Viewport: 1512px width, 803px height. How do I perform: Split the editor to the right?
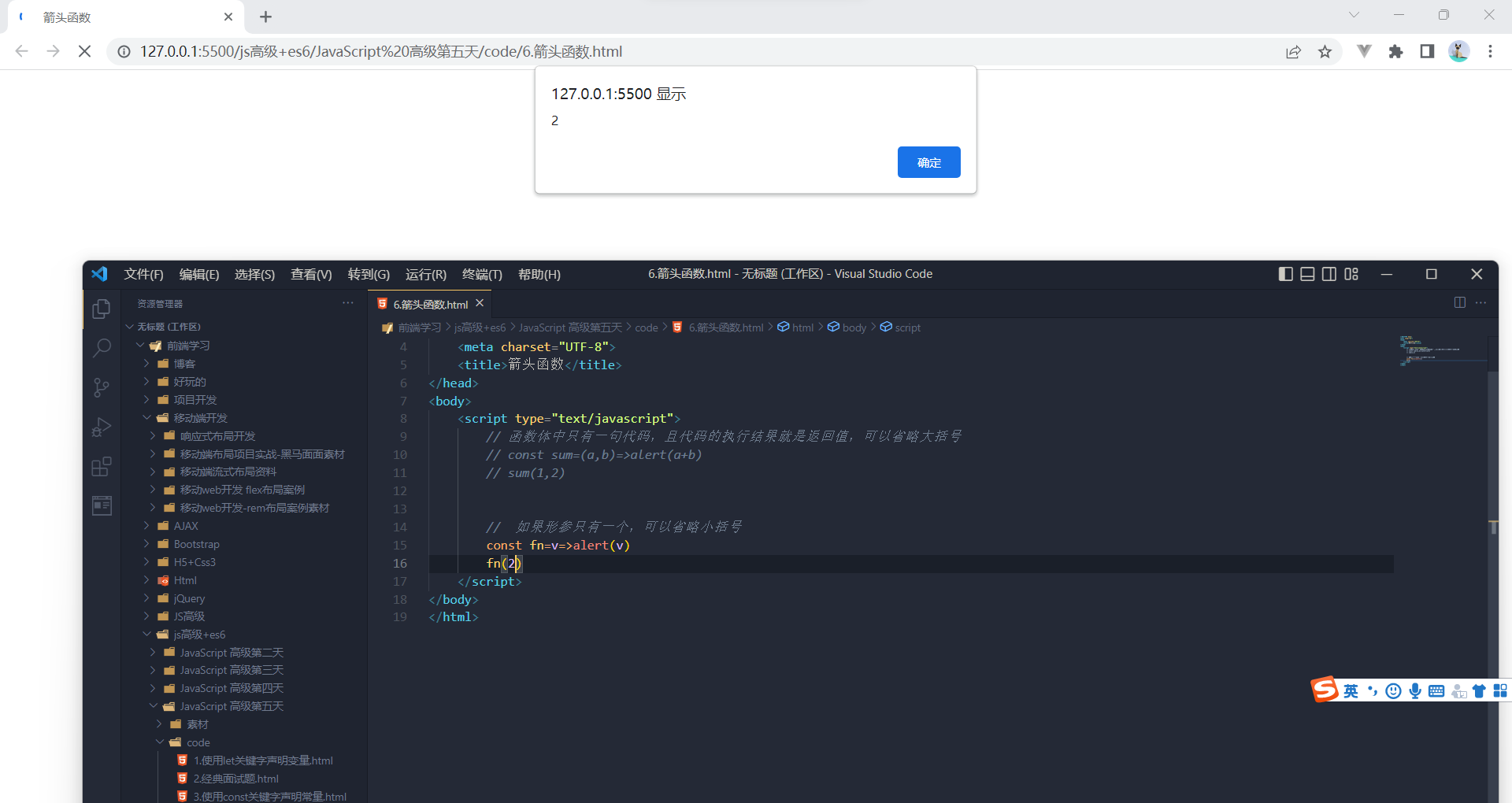1461,302
